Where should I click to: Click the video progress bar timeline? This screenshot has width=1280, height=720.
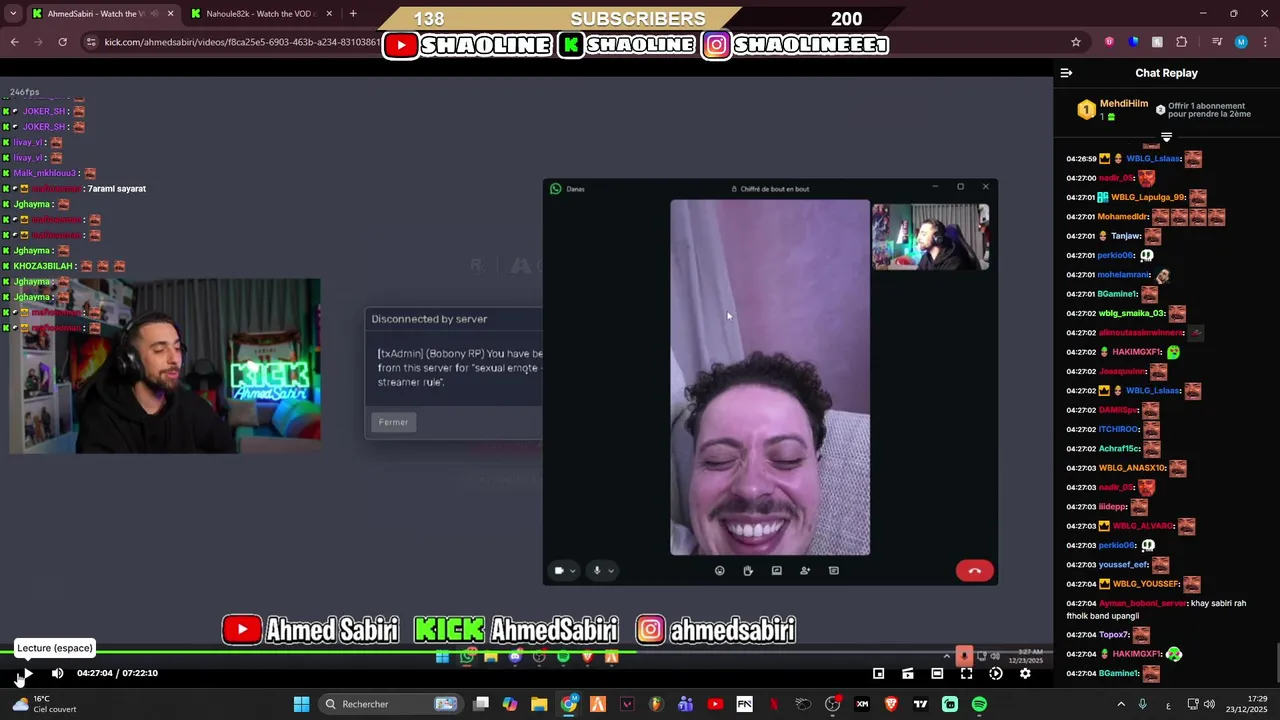coord(526,654)
